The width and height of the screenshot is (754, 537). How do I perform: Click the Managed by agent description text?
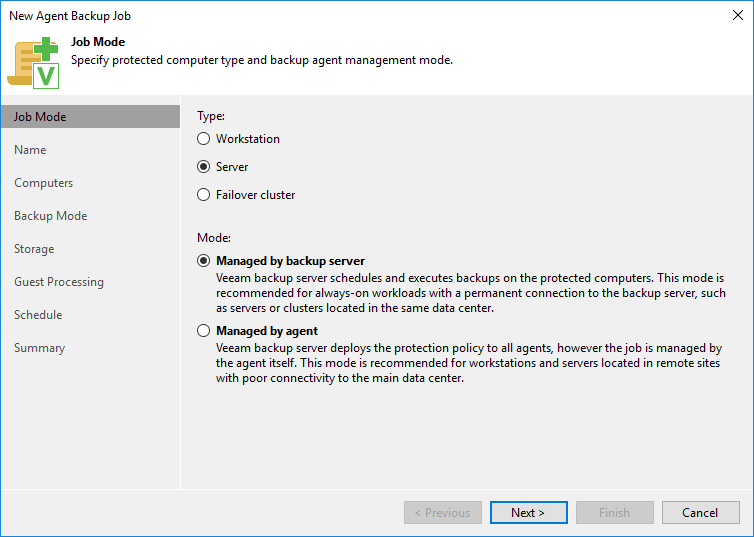click(x=468, y=363)
